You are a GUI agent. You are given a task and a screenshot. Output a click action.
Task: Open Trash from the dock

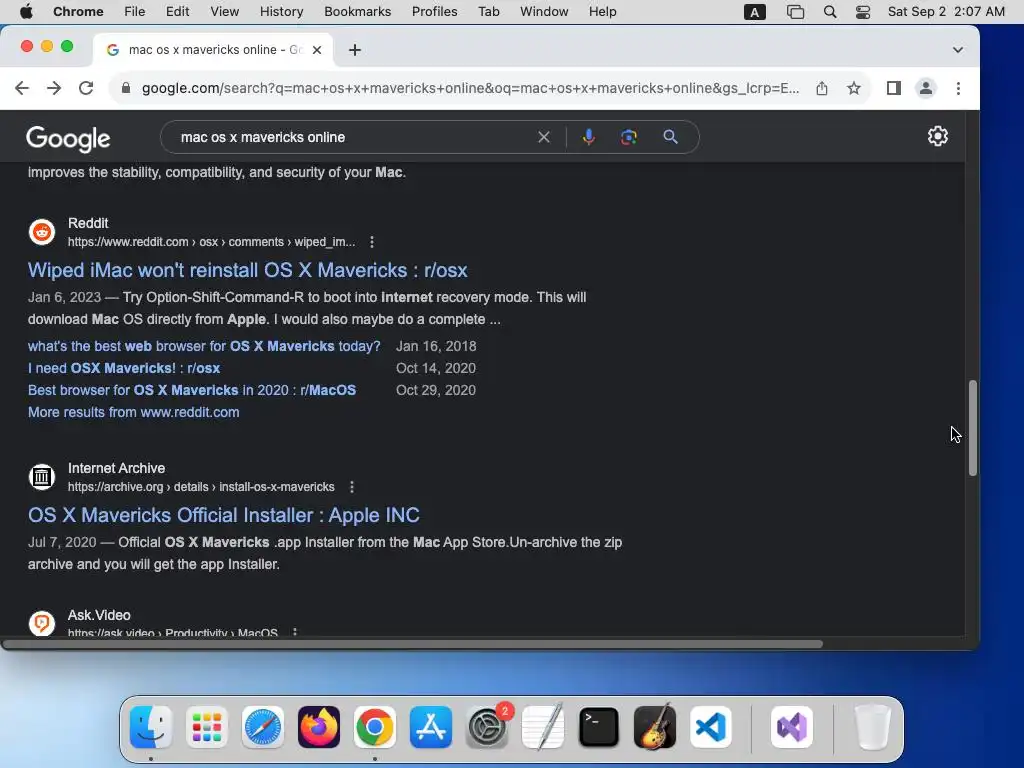[x=872, y=727]
